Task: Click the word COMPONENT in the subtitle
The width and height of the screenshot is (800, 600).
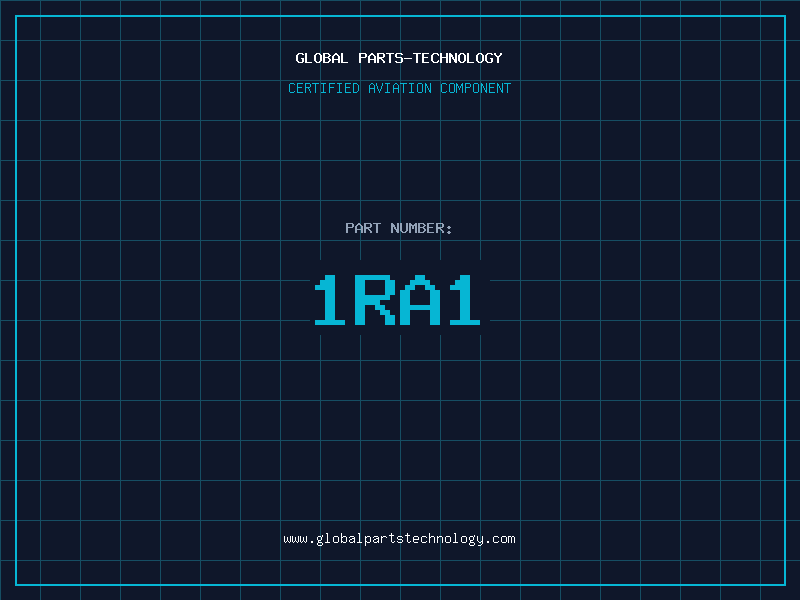Action: click(476, 88)
